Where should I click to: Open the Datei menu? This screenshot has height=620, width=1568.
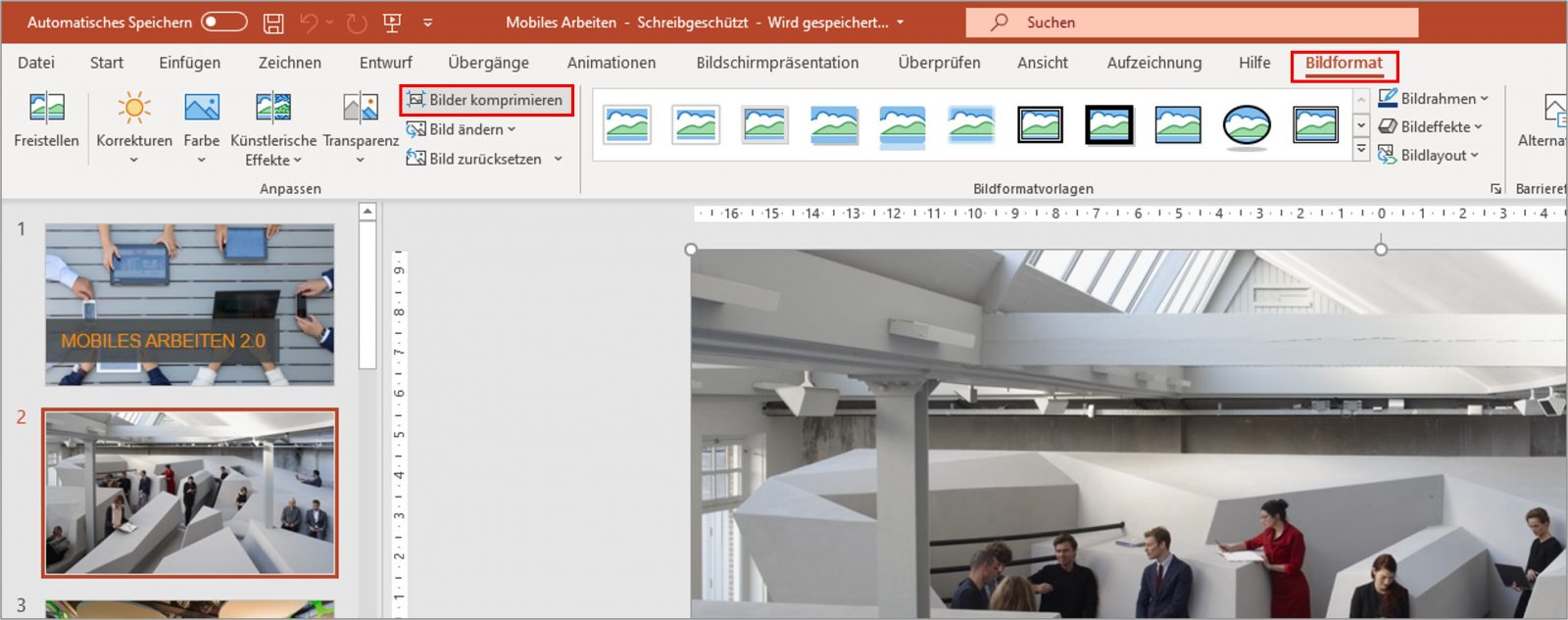(x=36, y=63)
